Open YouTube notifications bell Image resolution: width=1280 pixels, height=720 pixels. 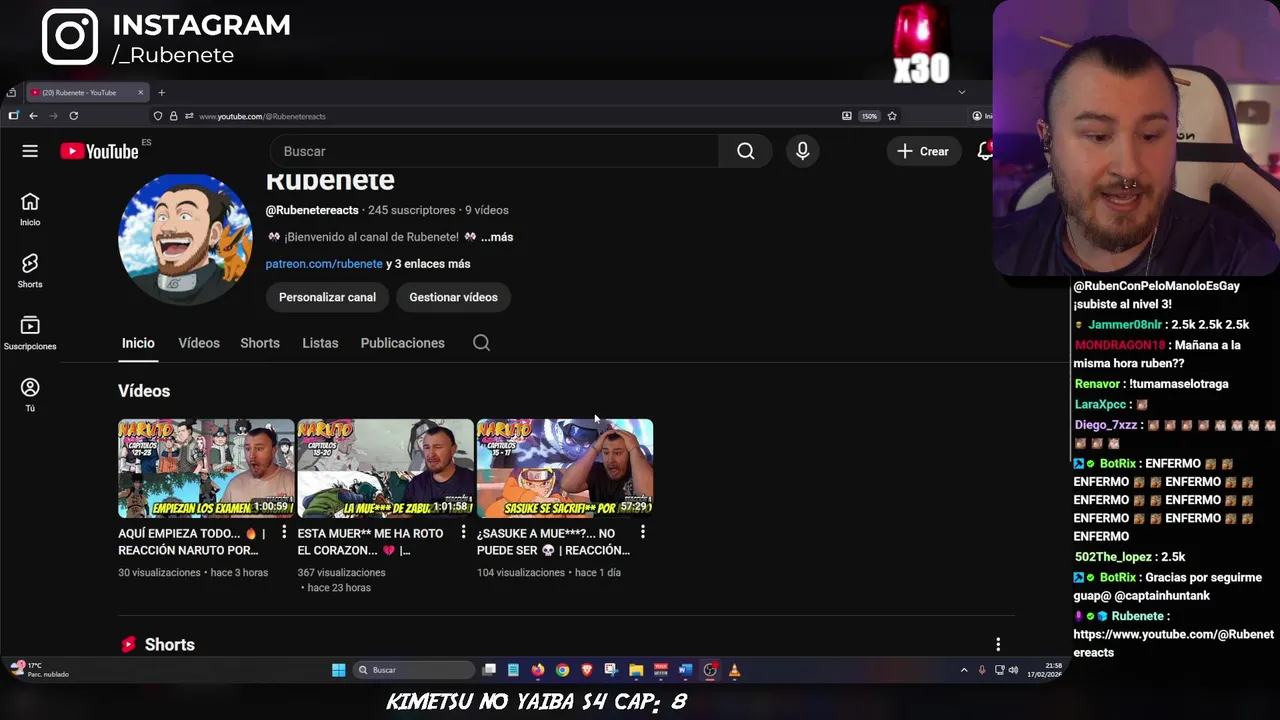point(985,151)
